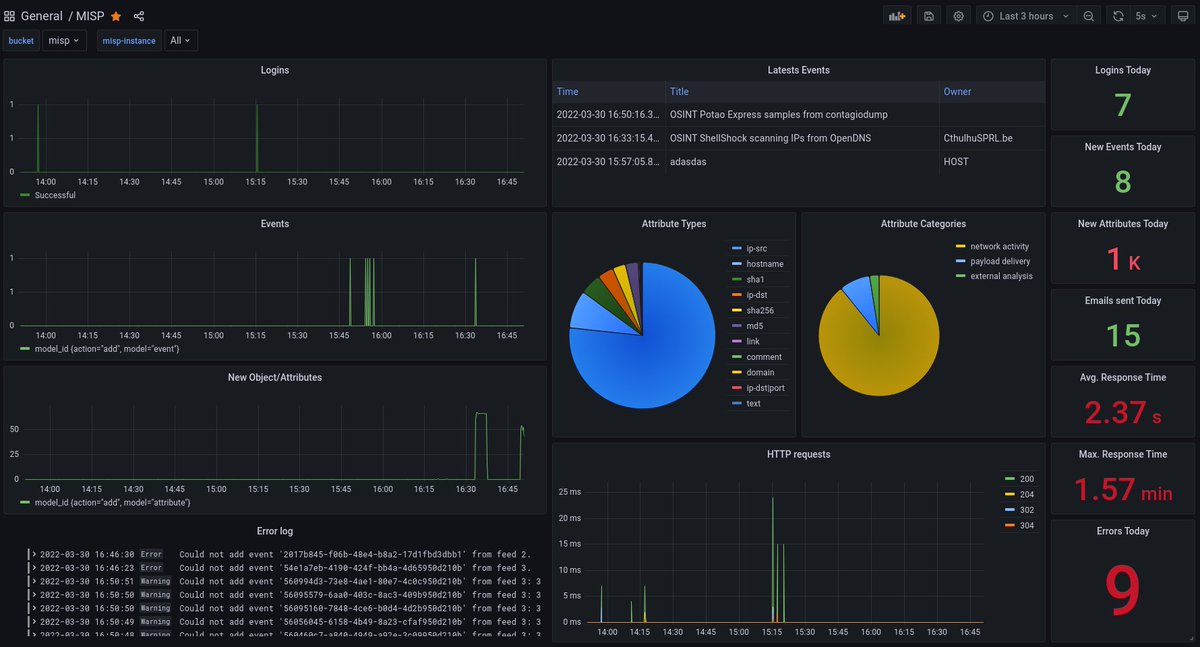This screenshot has width=1200, height=647.
Task: Click the network activity legend color swatch
Action: pos(962,246)
